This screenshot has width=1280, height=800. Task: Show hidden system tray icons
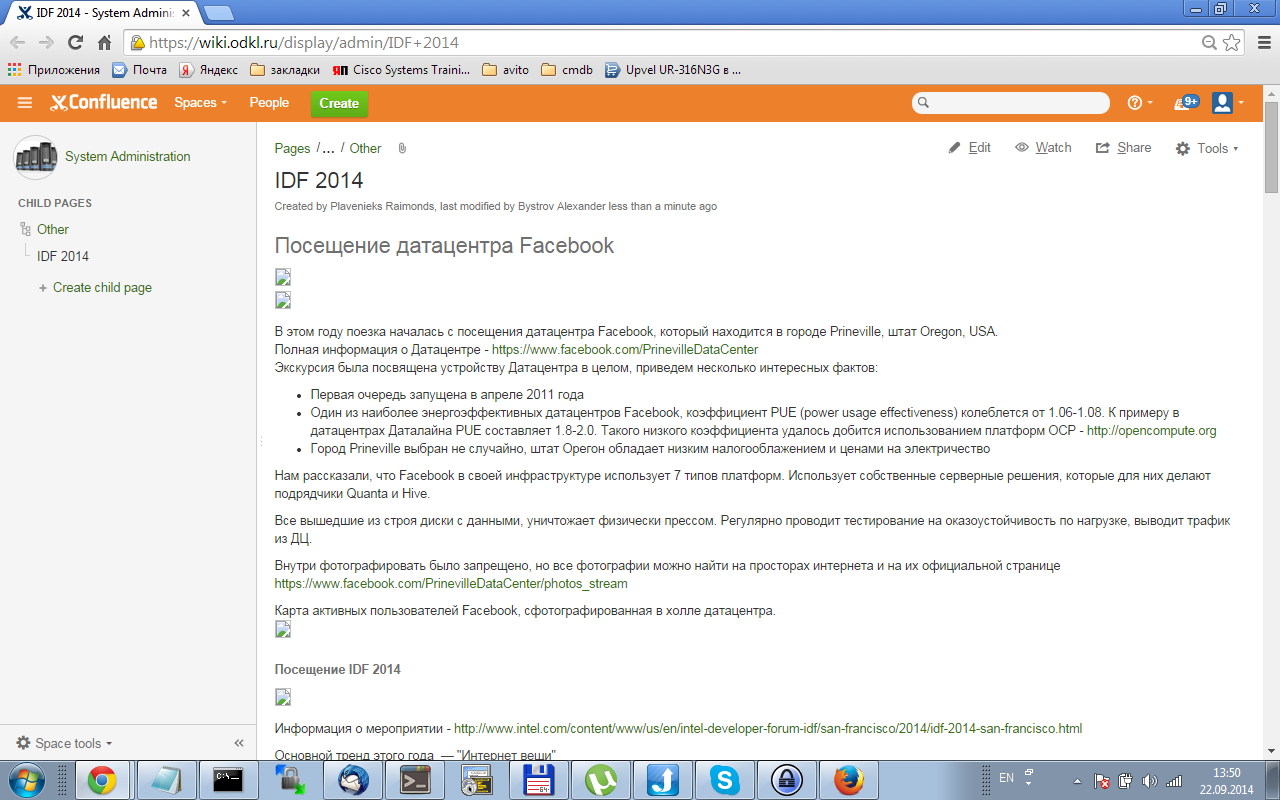[1077, 781]
